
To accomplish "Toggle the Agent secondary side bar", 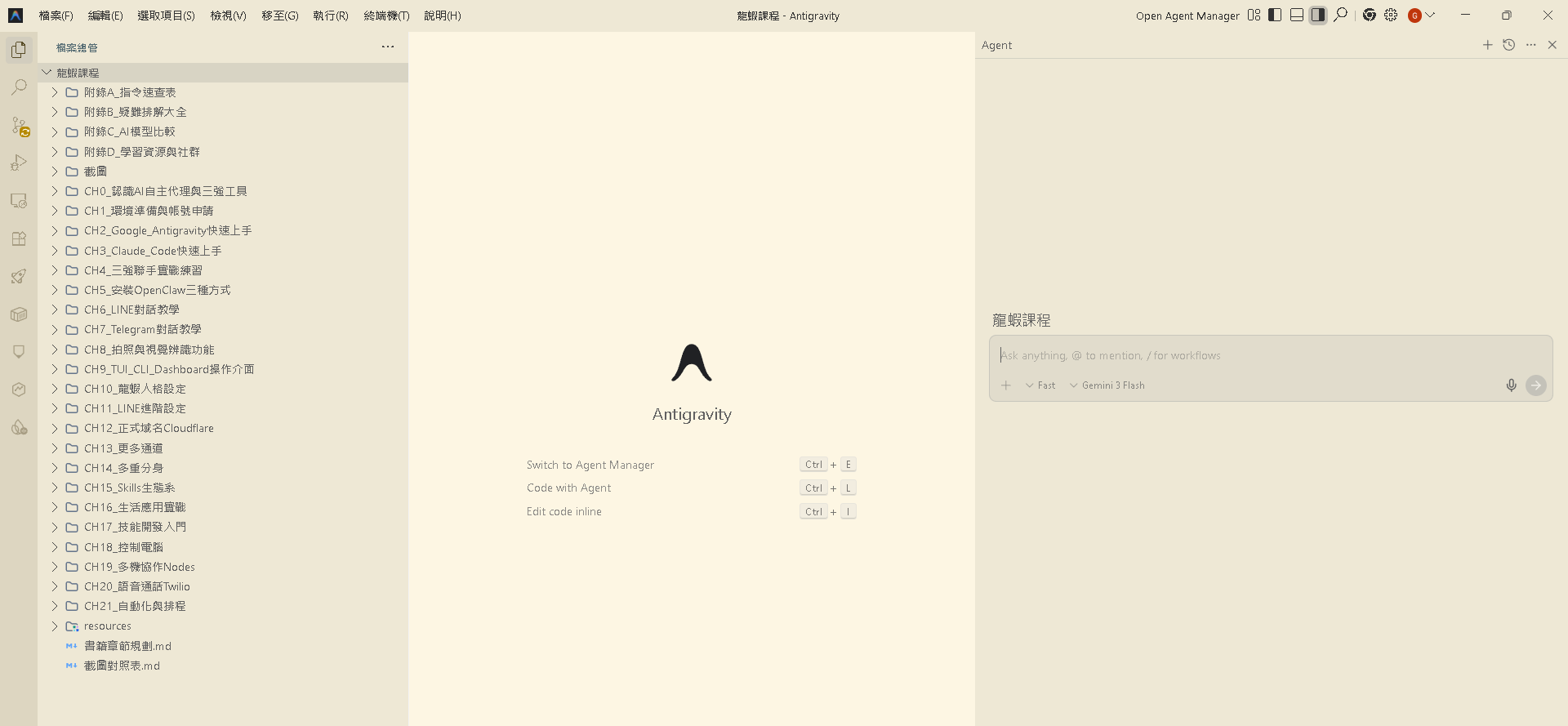I will pos(1318,15).
